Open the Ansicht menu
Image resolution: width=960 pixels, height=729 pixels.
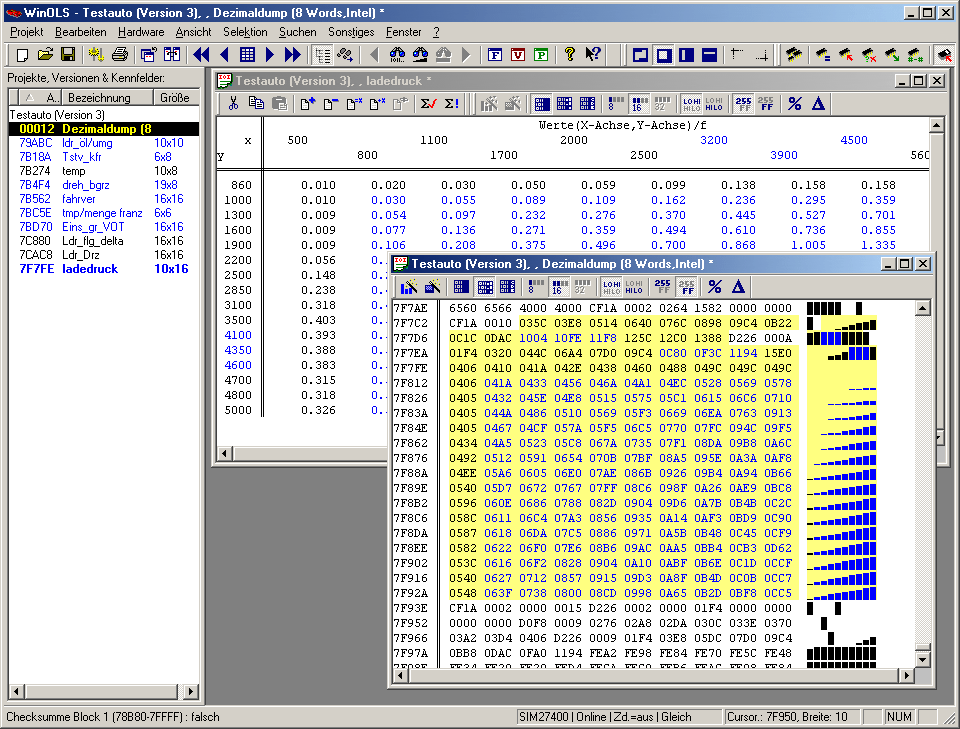[193, 32]
